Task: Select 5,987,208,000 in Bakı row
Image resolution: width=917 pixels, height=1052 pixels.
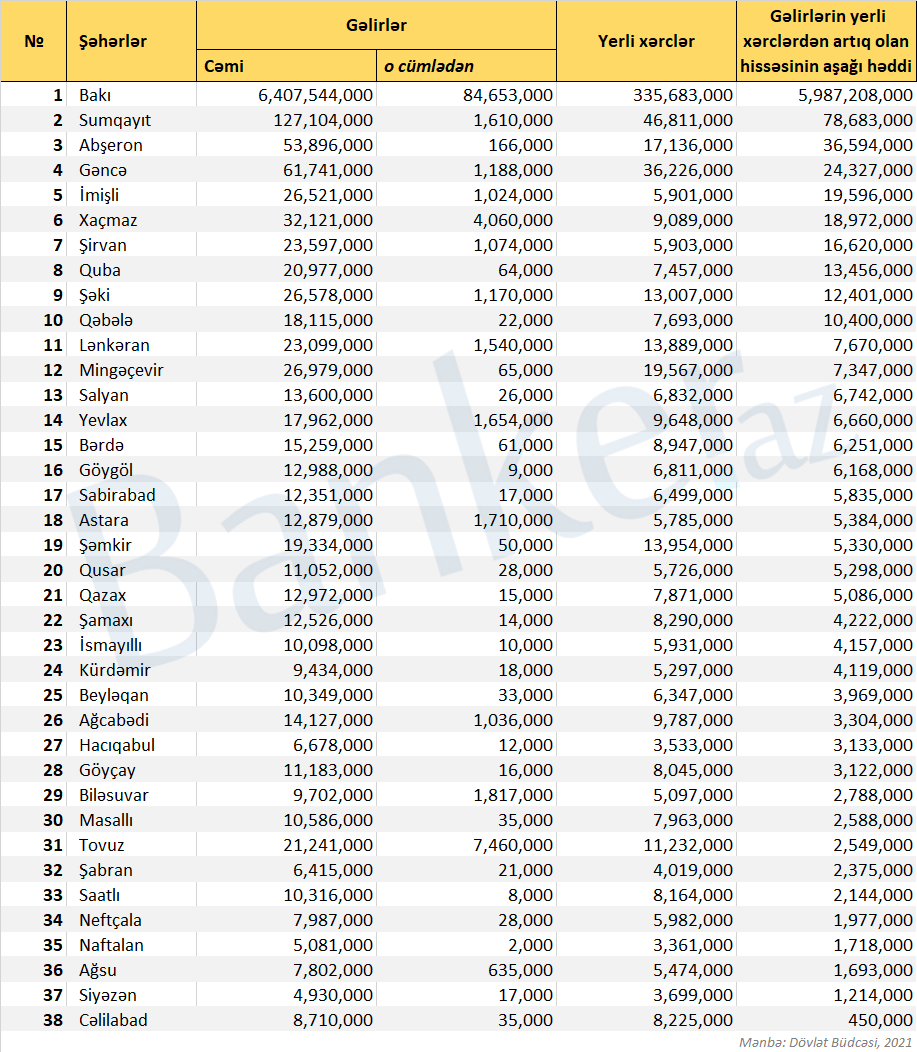Action: [x=855, y=95]
